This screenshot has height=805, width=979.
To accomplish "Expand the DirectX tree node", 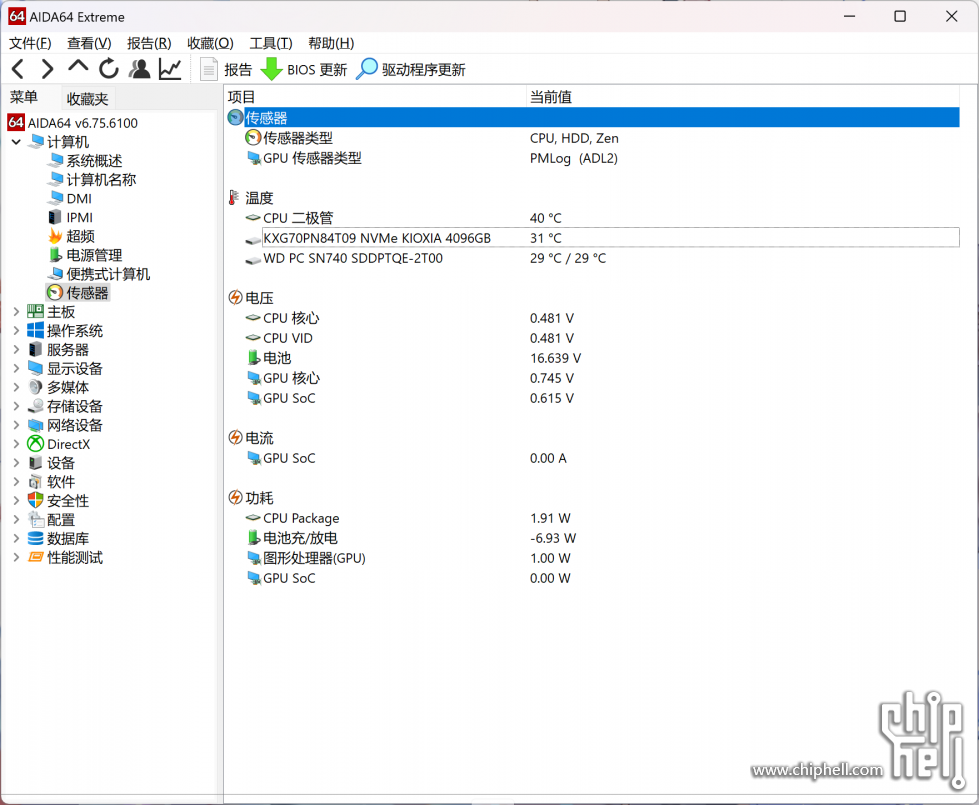I will [x=16, y=444].
